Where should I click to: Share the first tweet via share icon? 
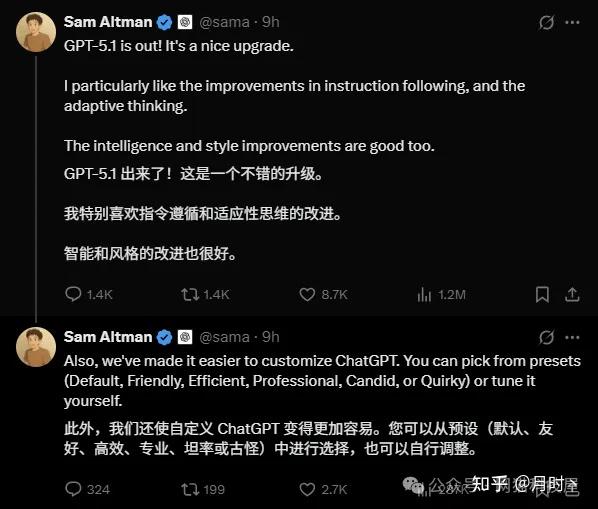[572, 294]
